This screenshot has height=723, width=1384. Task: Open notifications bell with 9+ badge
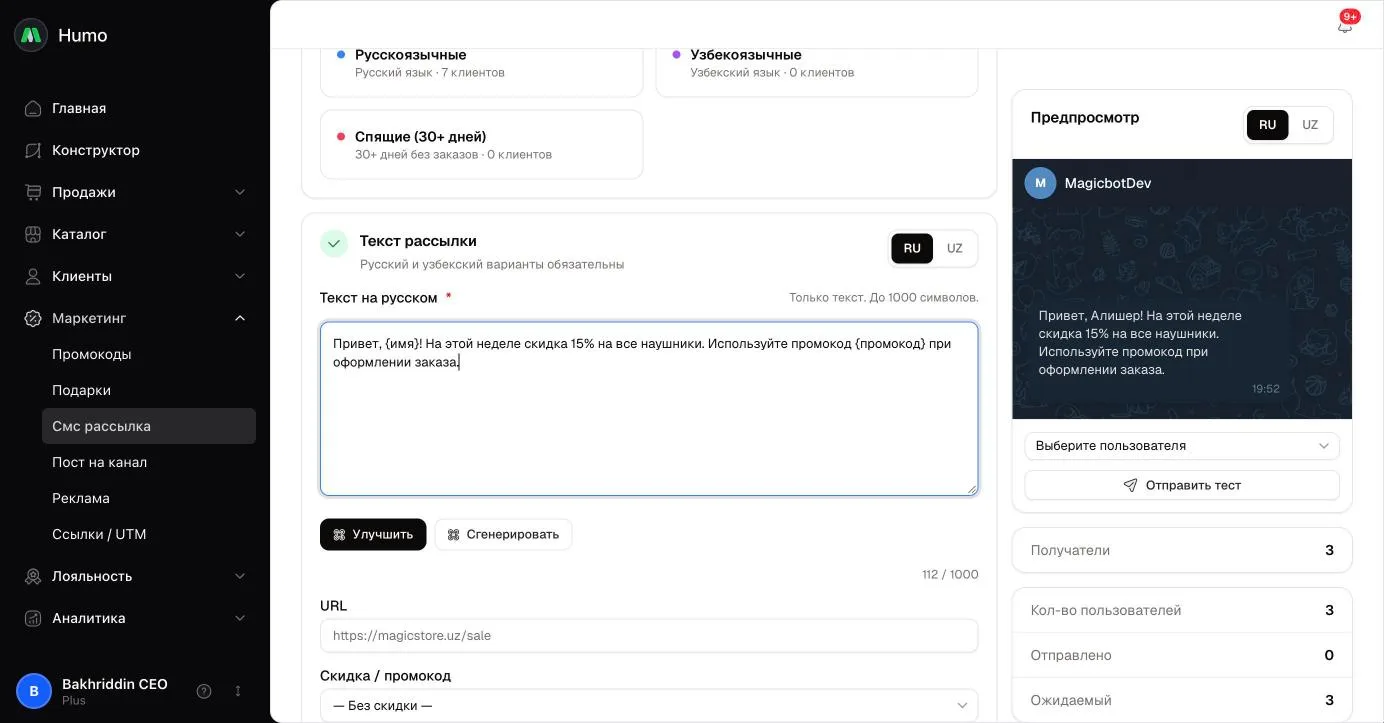tap(1345, 25)
